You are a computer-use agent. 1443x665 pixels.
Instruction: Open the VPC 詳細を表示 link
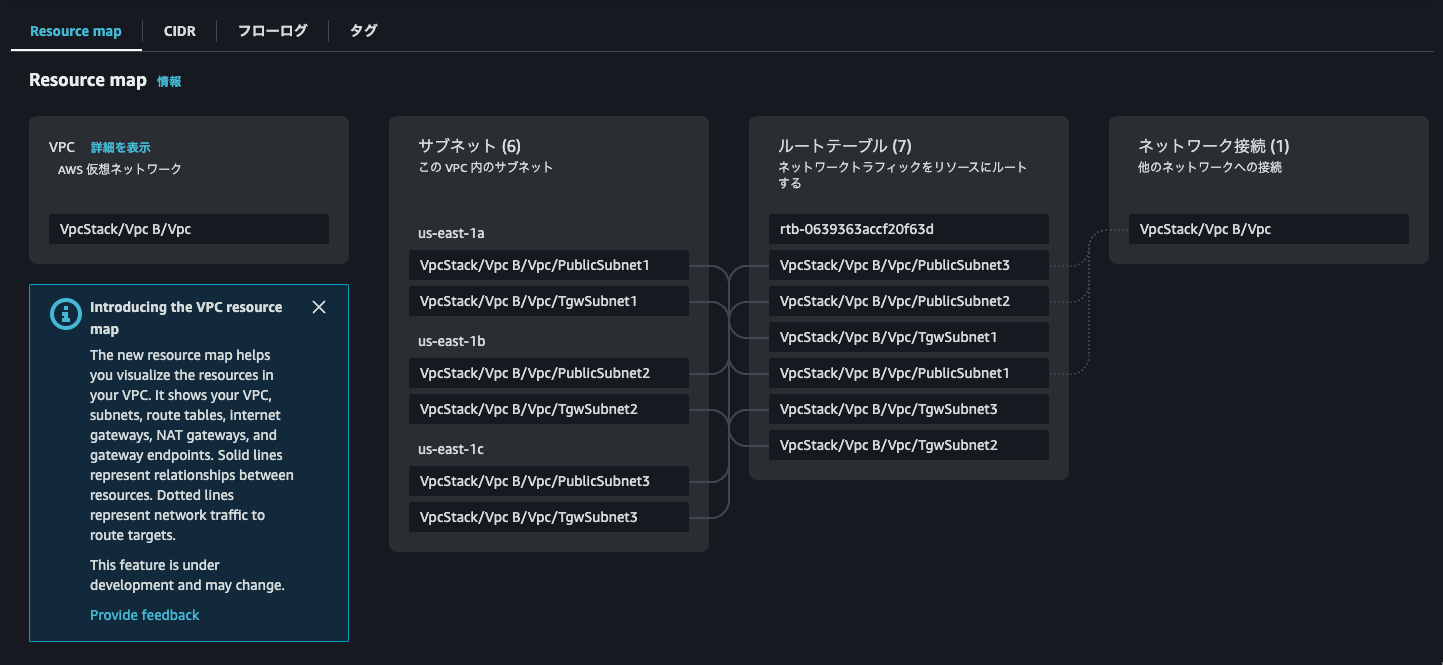[118, 146]
